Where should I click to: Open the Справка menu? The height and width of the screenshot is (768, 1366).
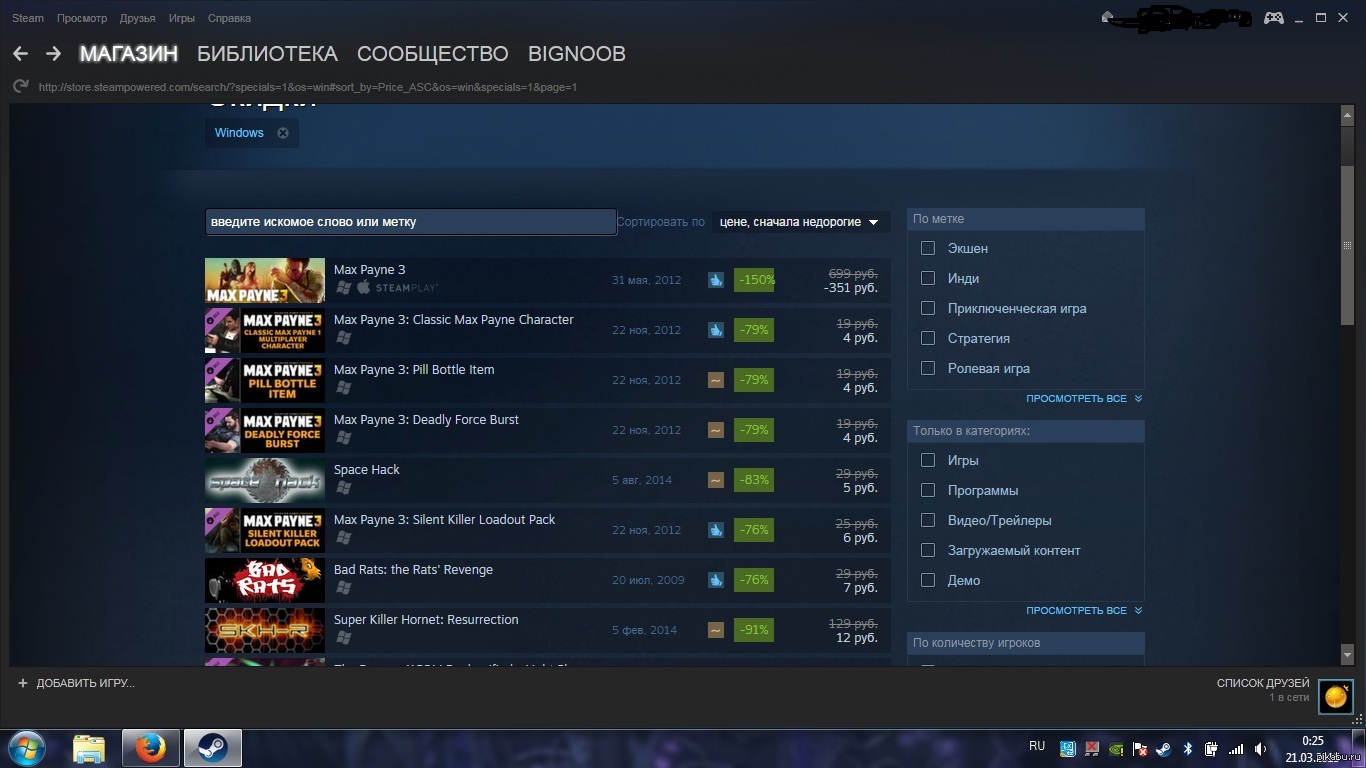(x=229, y=18)
